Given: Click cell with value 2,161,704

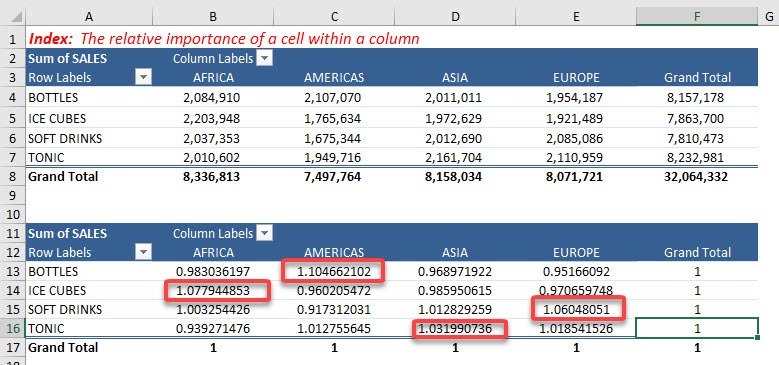Looking at the screenshot, I should click(453, 158).
